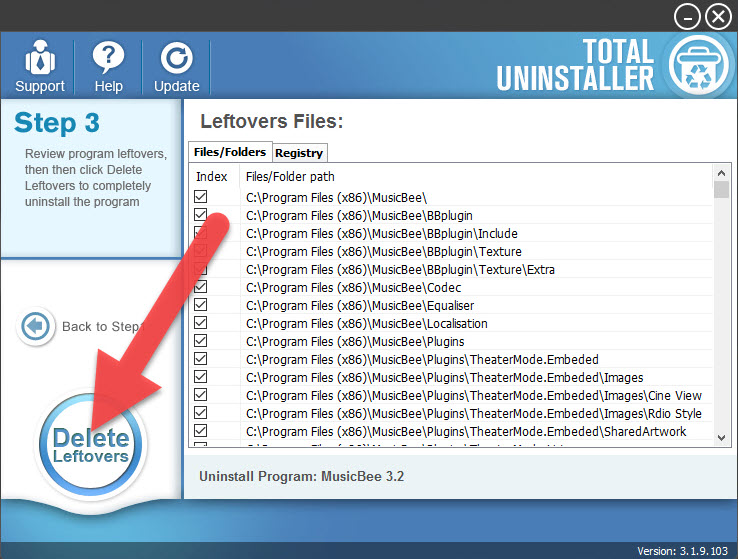Select the path ending in MusicBee\Equaliser

(360, 305)
